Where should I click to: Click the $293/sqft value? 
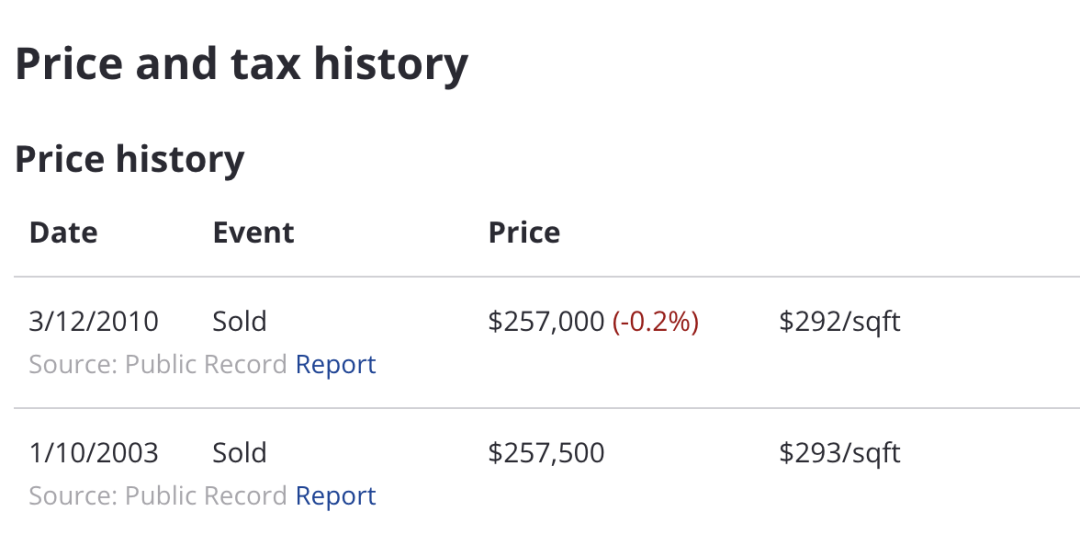click(839, 453)
